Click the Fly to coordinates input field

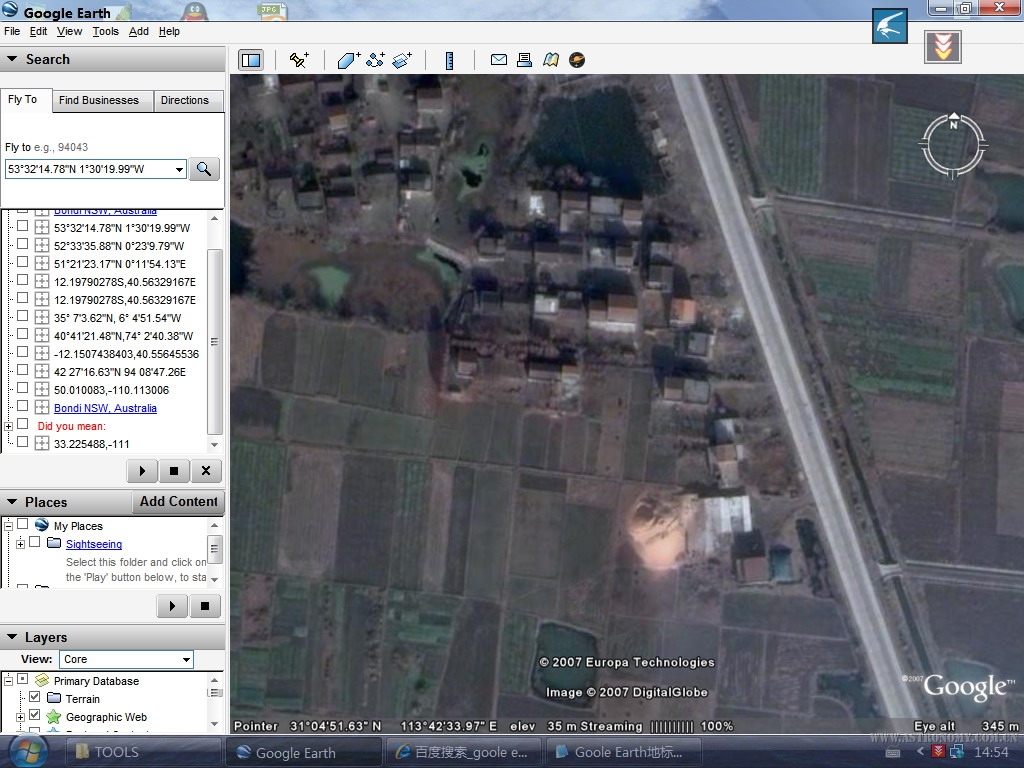pyautogui.click(x=89, y=169)
